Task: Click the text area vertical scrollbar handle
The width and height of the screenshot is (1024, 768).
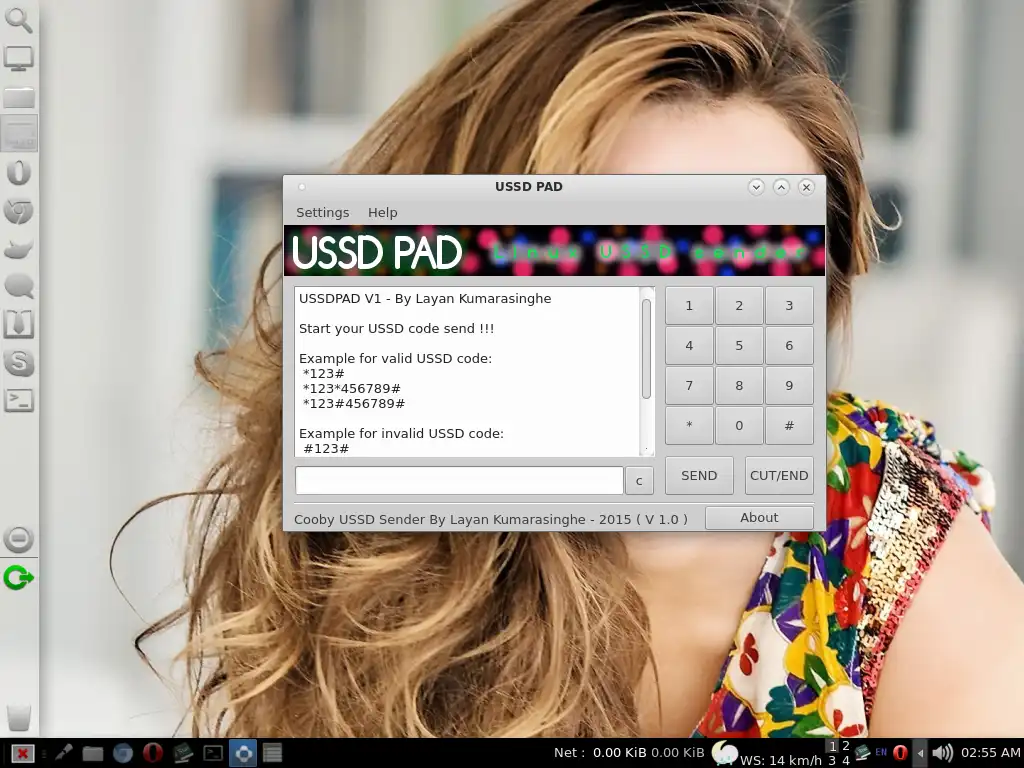Action: click(646, 349)
